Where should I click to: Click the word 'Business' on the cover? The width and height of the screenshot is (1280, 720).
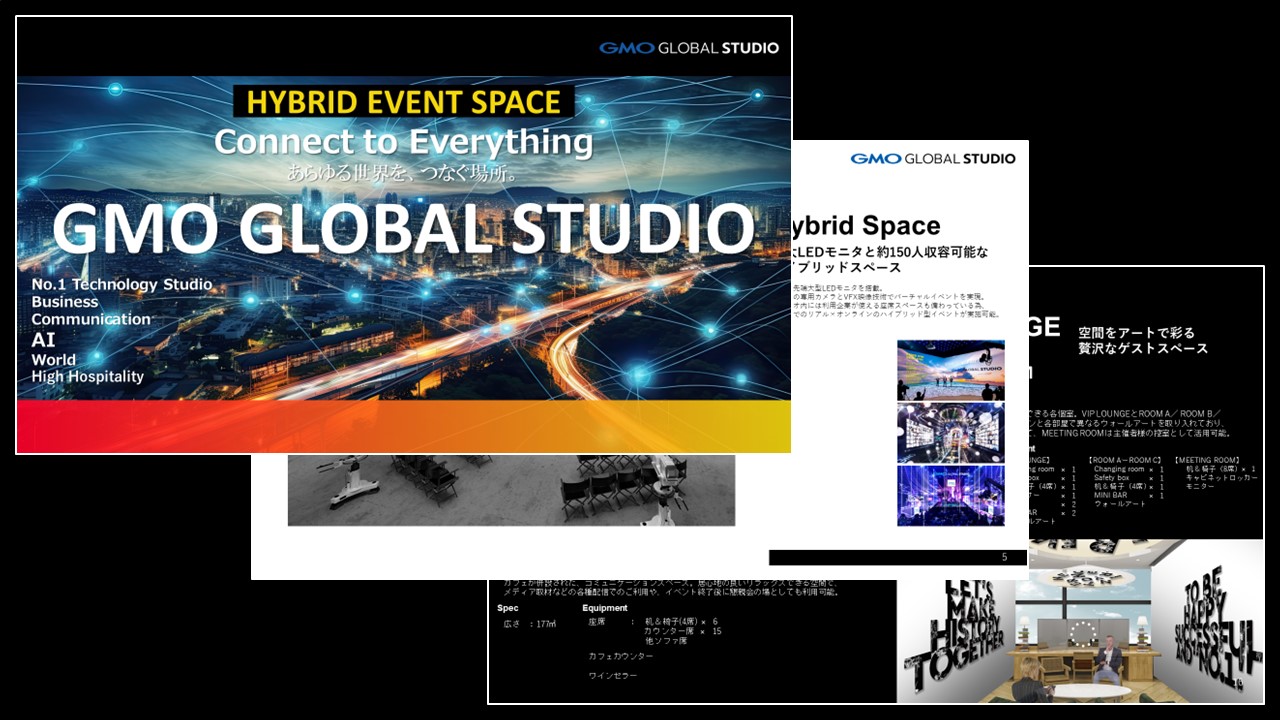tap(65, 302)
